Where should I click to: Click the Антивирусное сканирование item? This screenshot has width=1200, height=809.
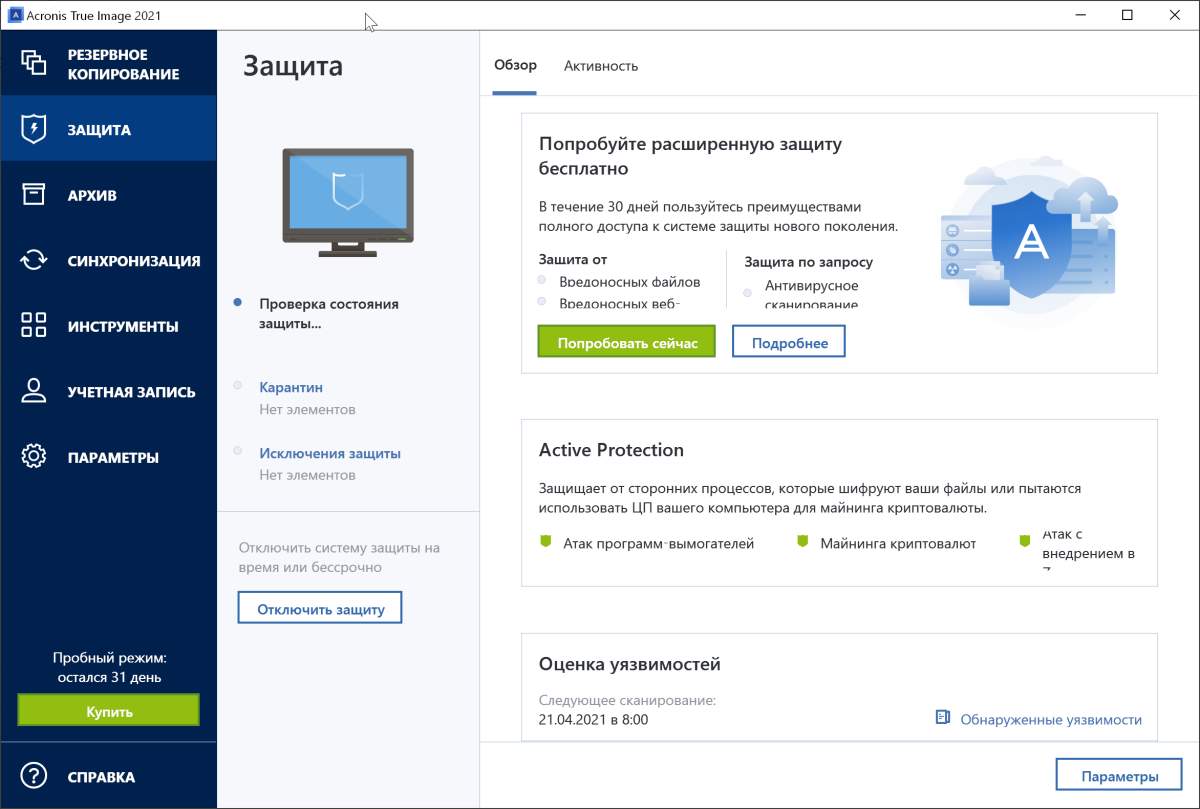pyautogui.click(x=811, y=295)
